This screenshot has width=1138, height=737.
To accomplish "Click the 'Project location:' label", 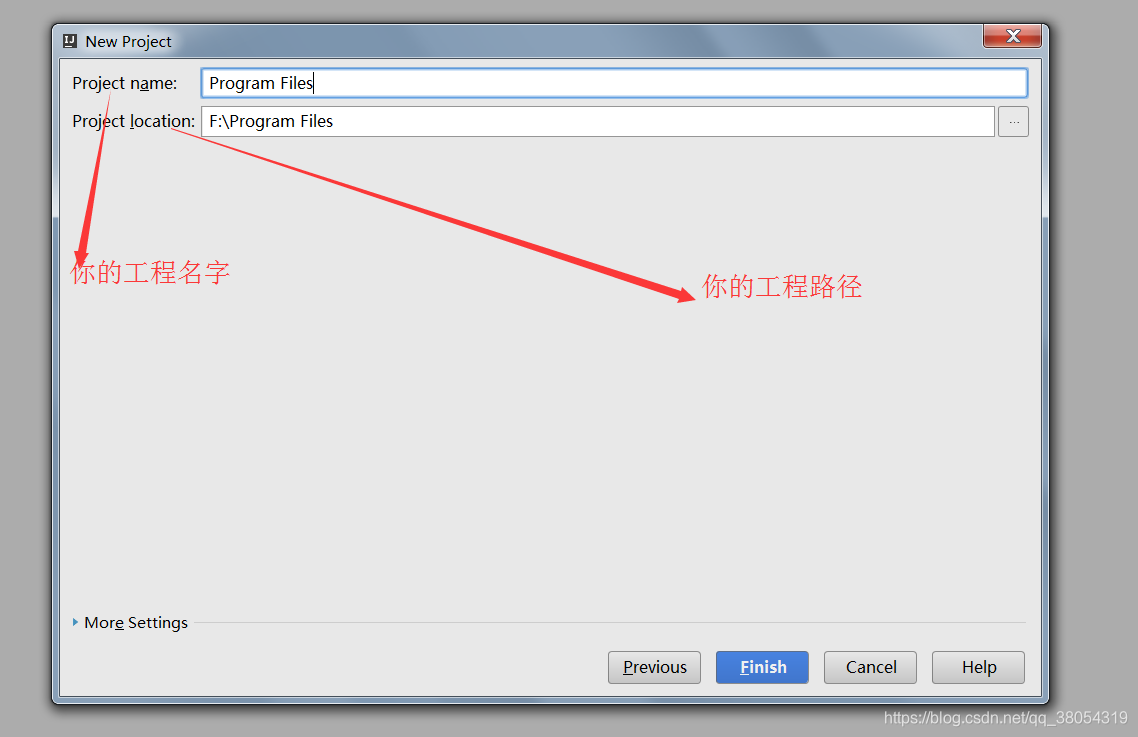I will point(134,121).
